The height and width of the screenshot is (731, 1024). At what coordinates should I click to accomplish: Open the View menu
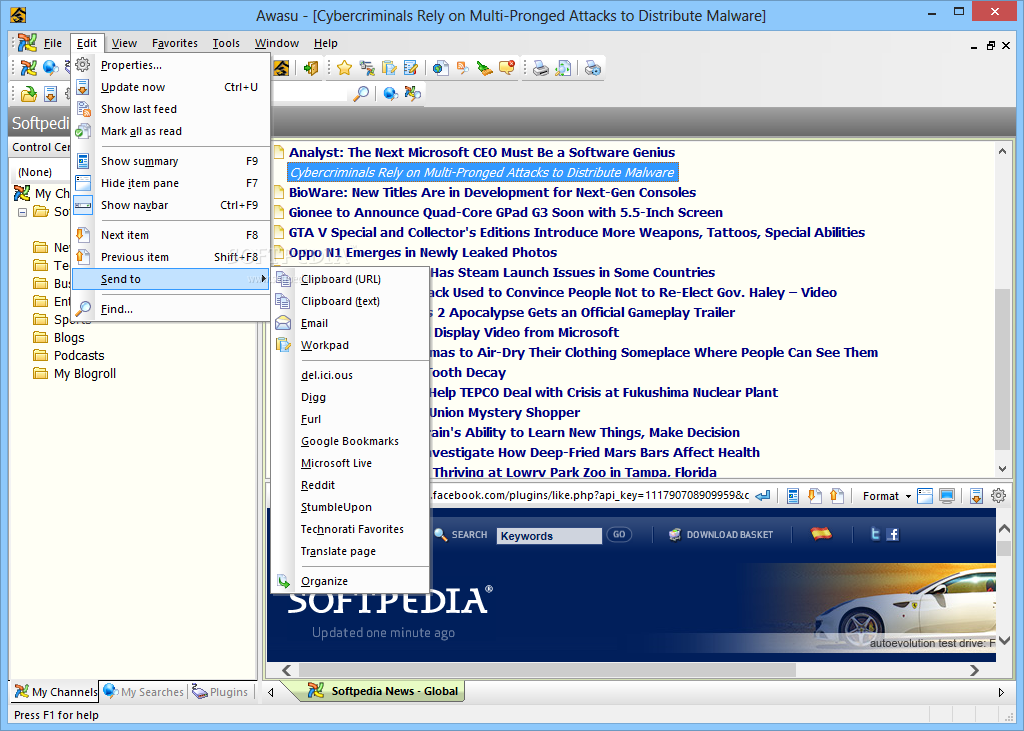coord(124,43)
